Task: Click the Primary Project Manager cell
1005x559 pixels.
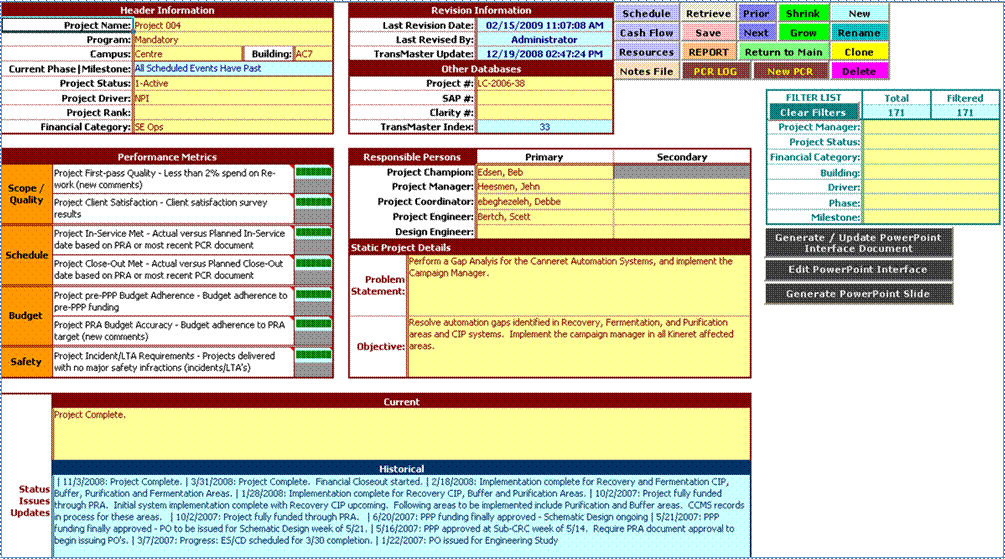Action: 545,187
